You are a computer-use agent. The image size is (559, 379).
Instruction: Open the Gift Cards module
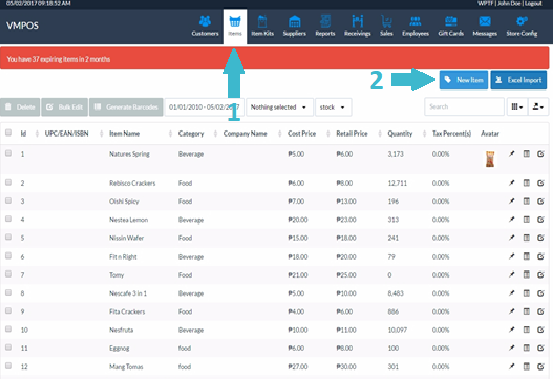(x=451, y=26)
